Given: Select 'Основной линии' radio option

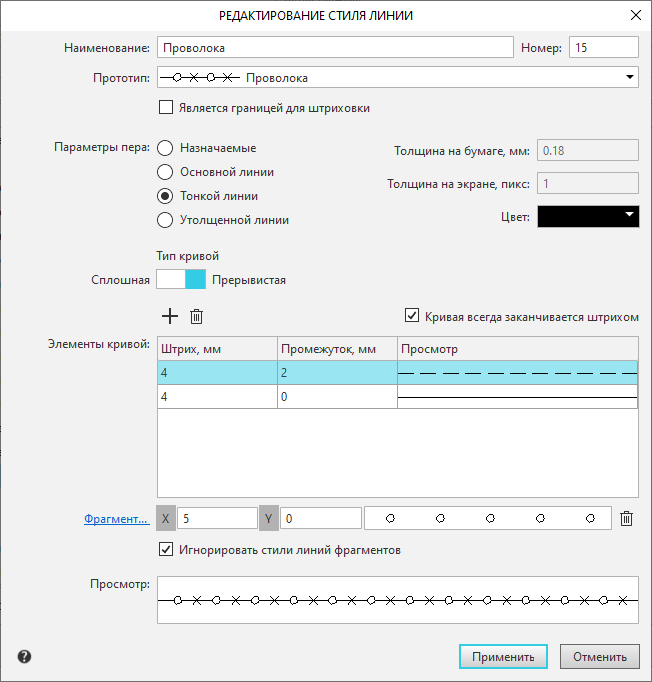Looking at the screenshot, I should (165, 171).
